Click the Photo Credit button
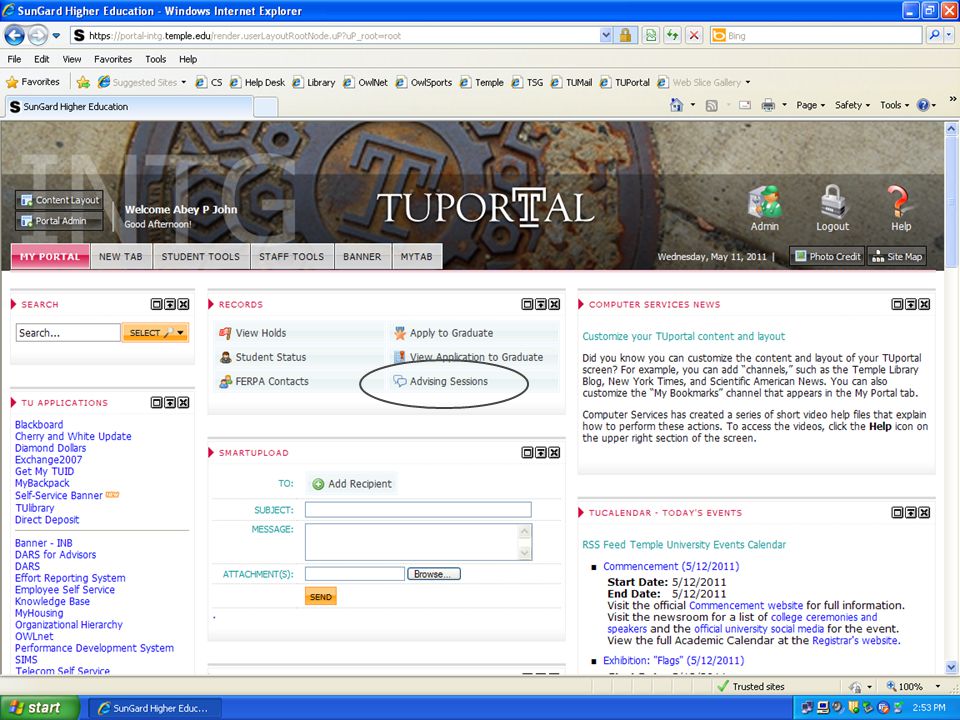The image size is (960, 720). 827,257
